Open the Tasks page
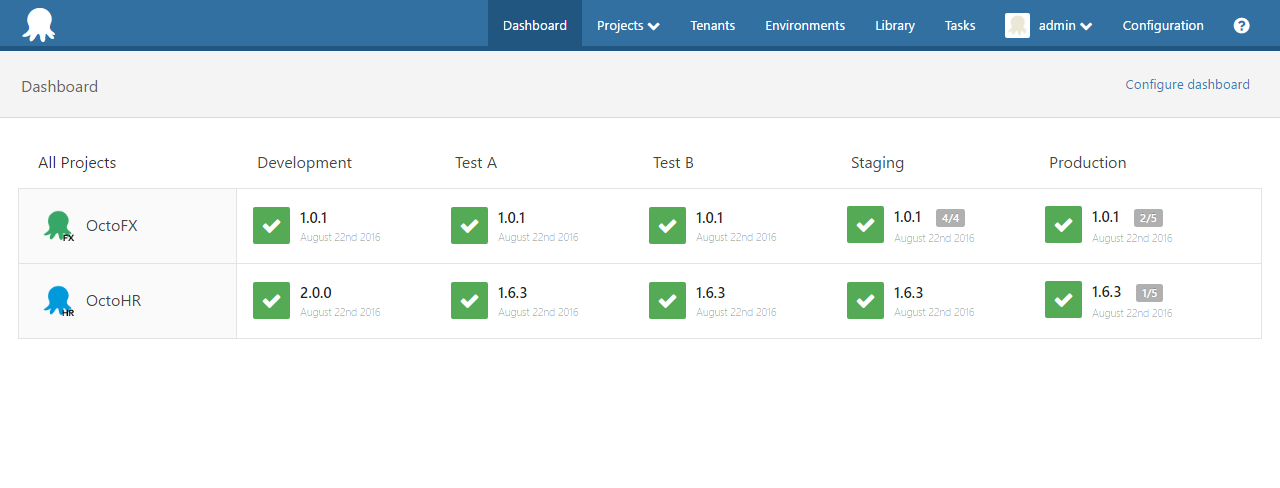This screenshot has height=488, width=1280. click(x=960, y=26)
